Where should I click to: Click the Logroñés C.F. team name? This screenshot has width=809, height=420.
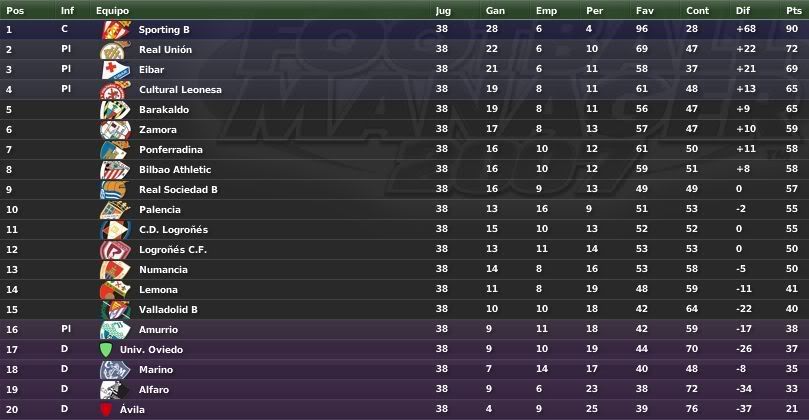[x=173, y=250]
